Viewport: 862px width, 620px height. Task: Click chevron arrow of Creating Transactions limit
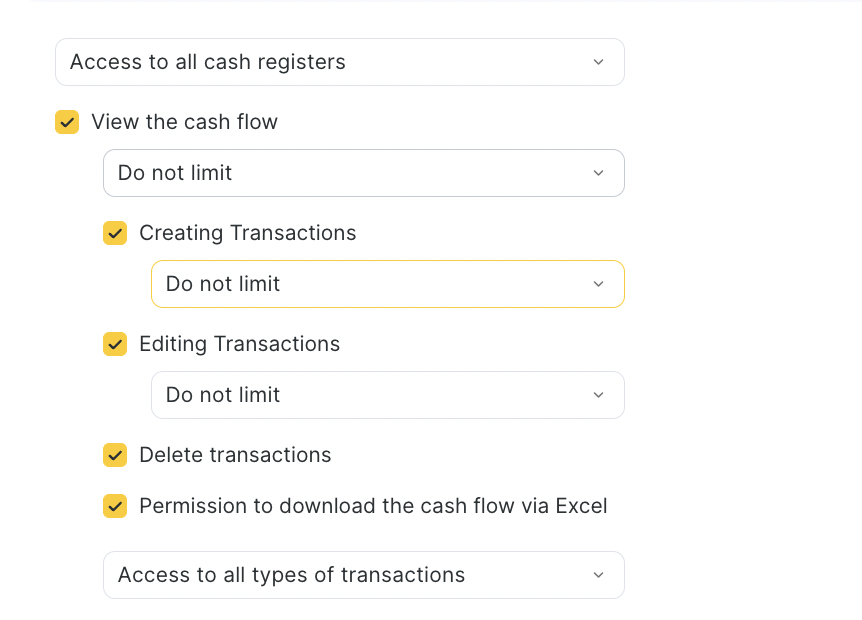point(598,284)
